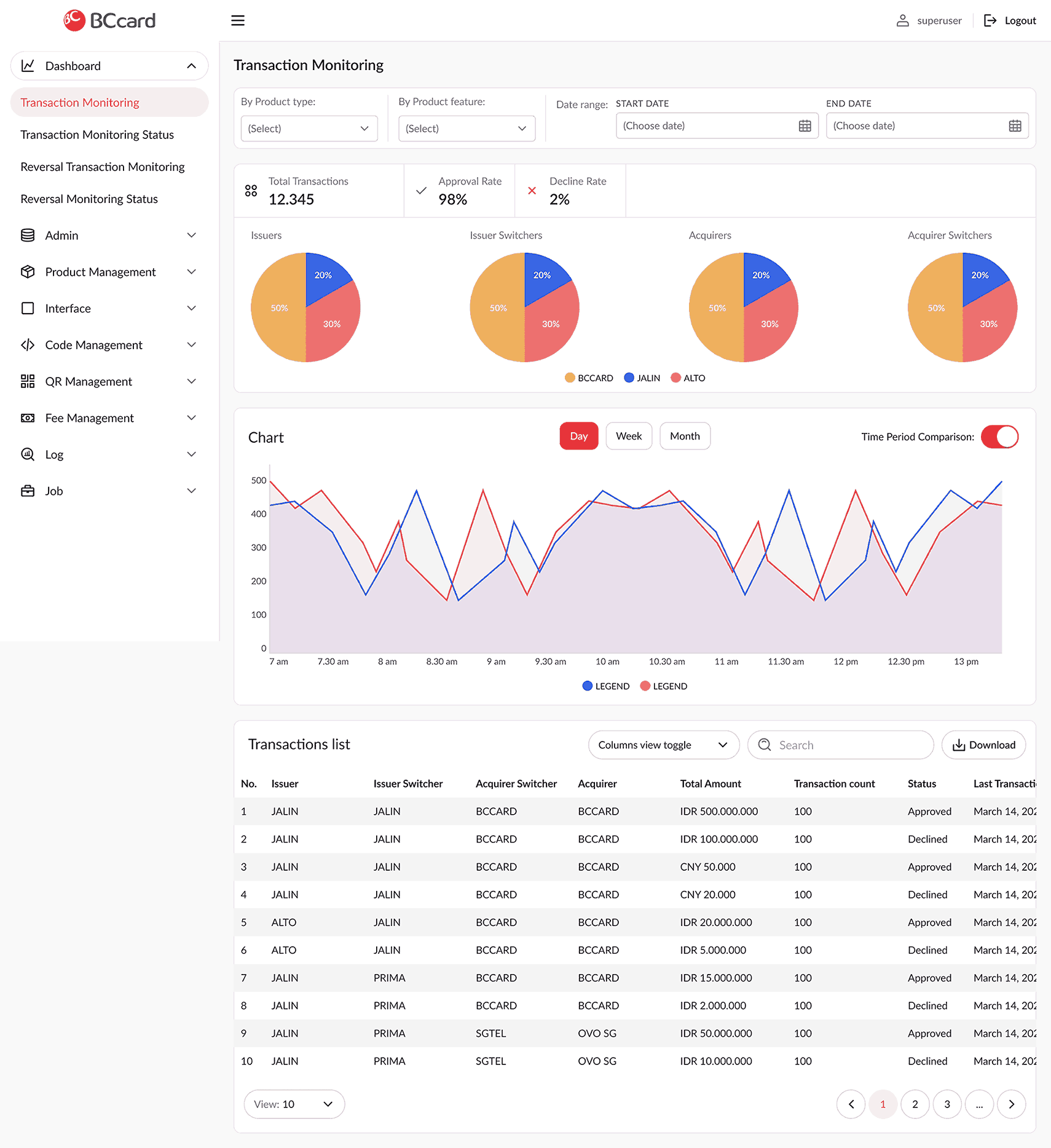Click the BCcard logo

point(109,20)
